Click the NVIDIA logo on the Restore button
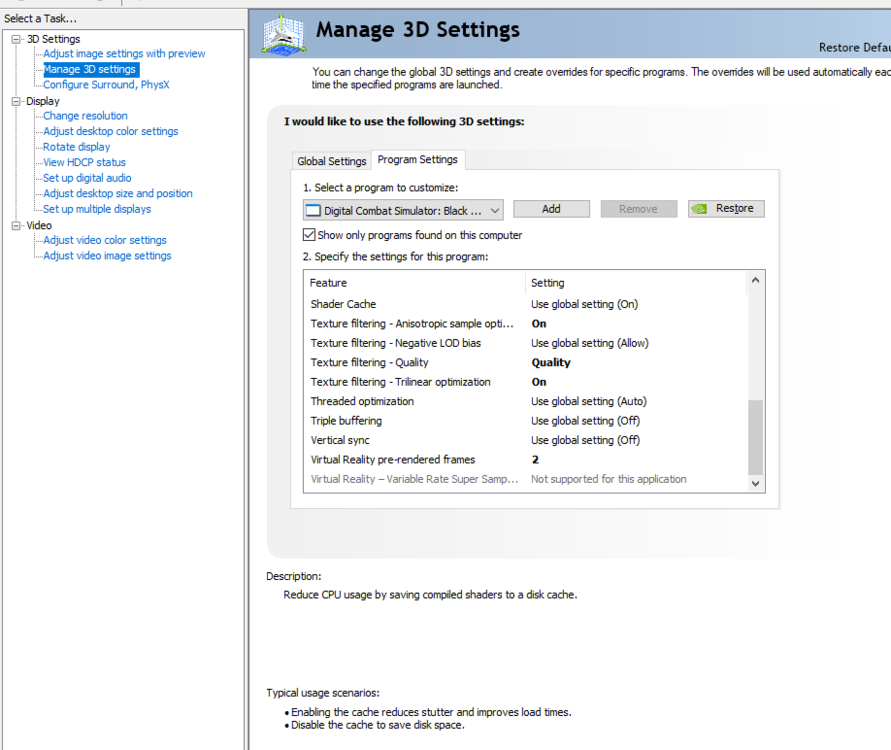Viewport: 891px width, 750px height. click(x=700, y=209)
